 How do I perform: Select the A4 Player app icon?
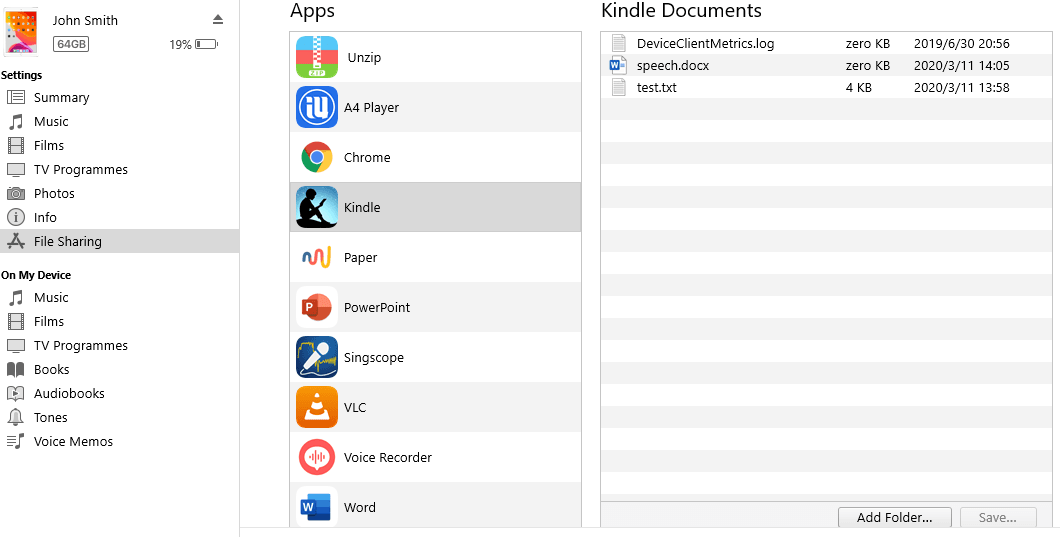pos(317,107)
